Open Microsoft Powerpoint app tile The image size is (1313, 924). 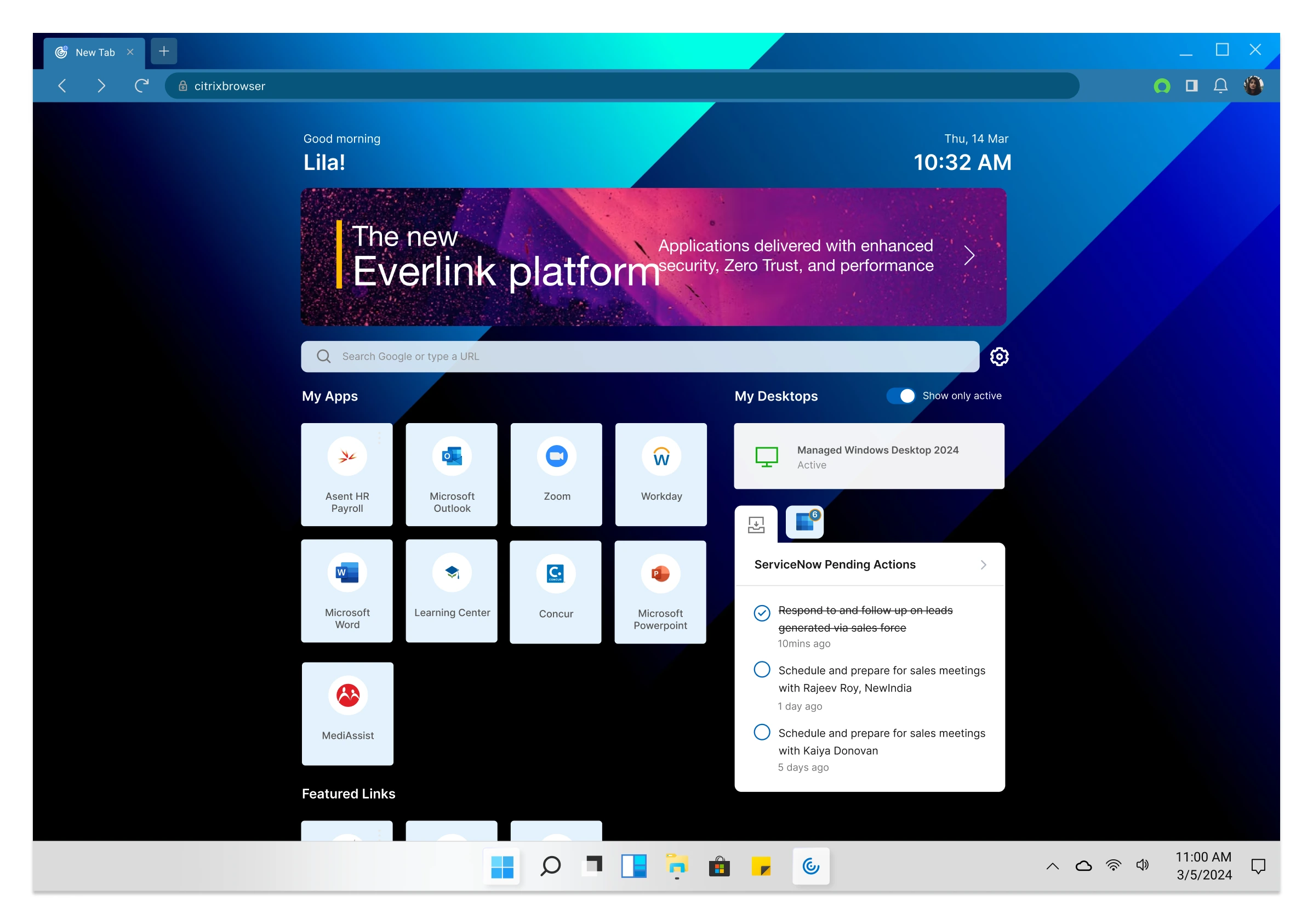click(x=660, y=592)
